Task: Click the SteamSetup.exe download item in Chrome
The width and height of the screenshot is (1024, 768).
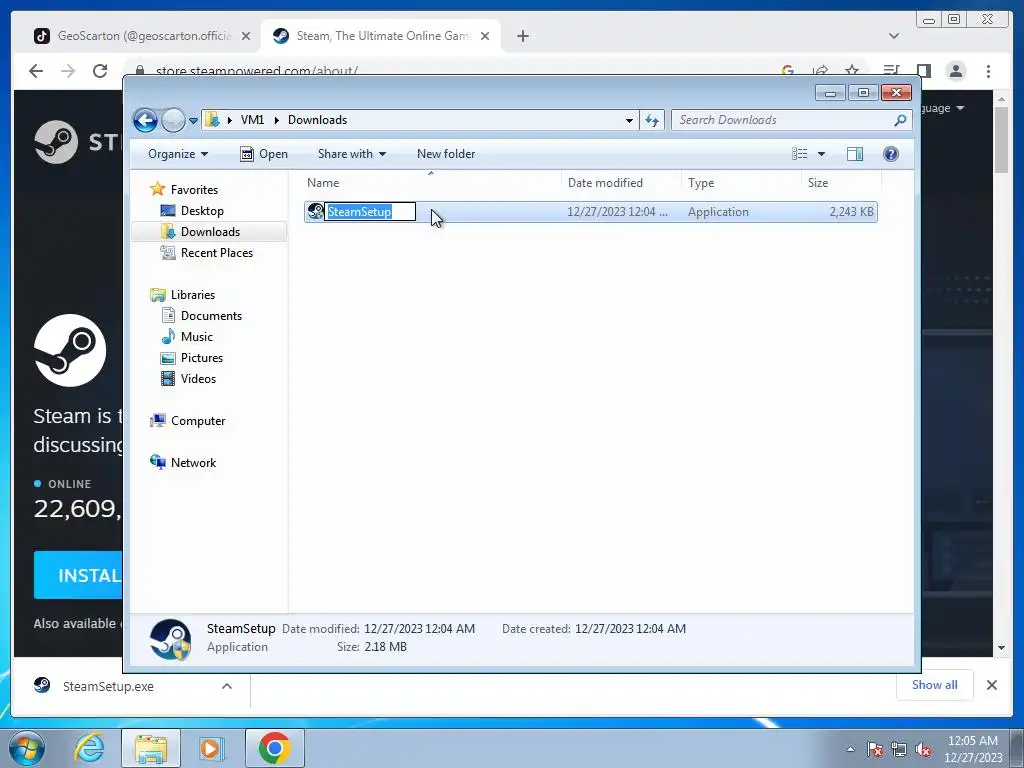Action: [x=108, y=686]
